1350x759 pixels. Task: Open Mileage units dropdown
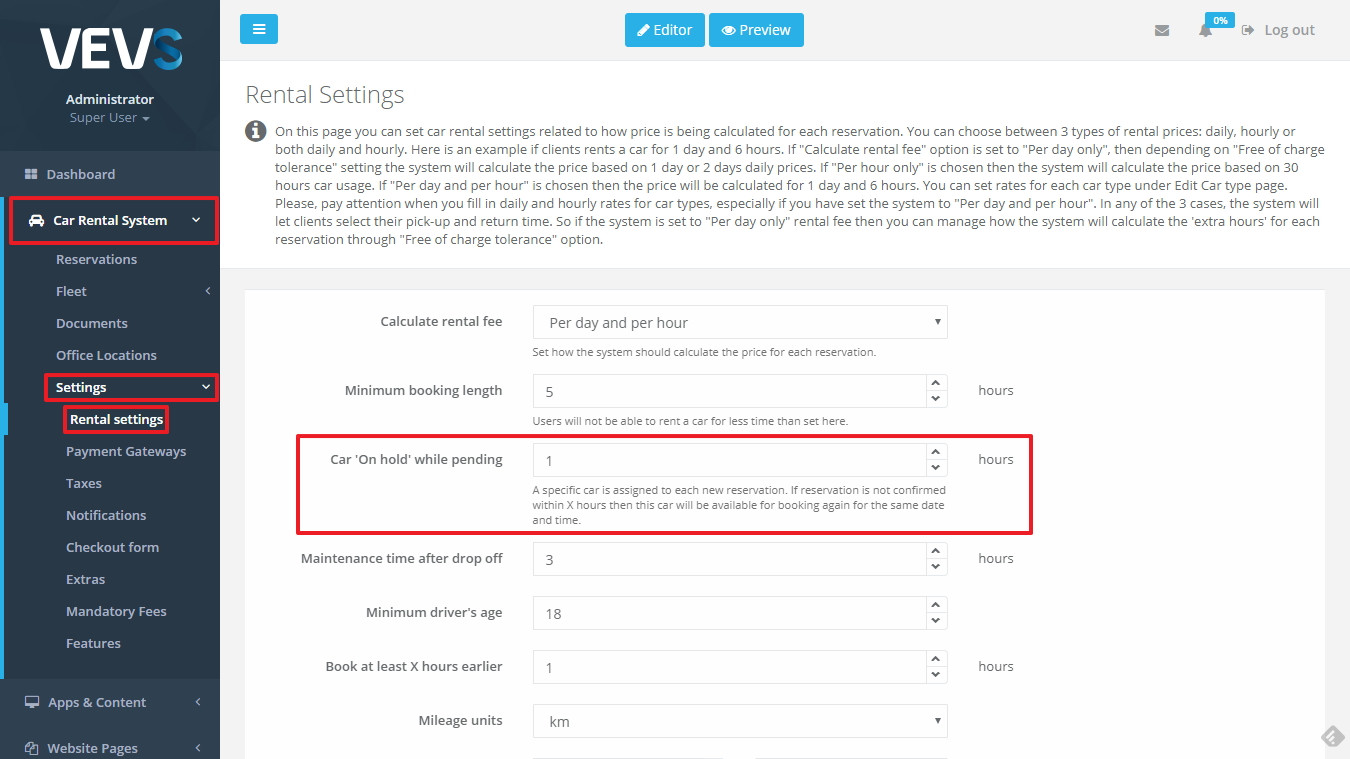click(x=740, y=721)
